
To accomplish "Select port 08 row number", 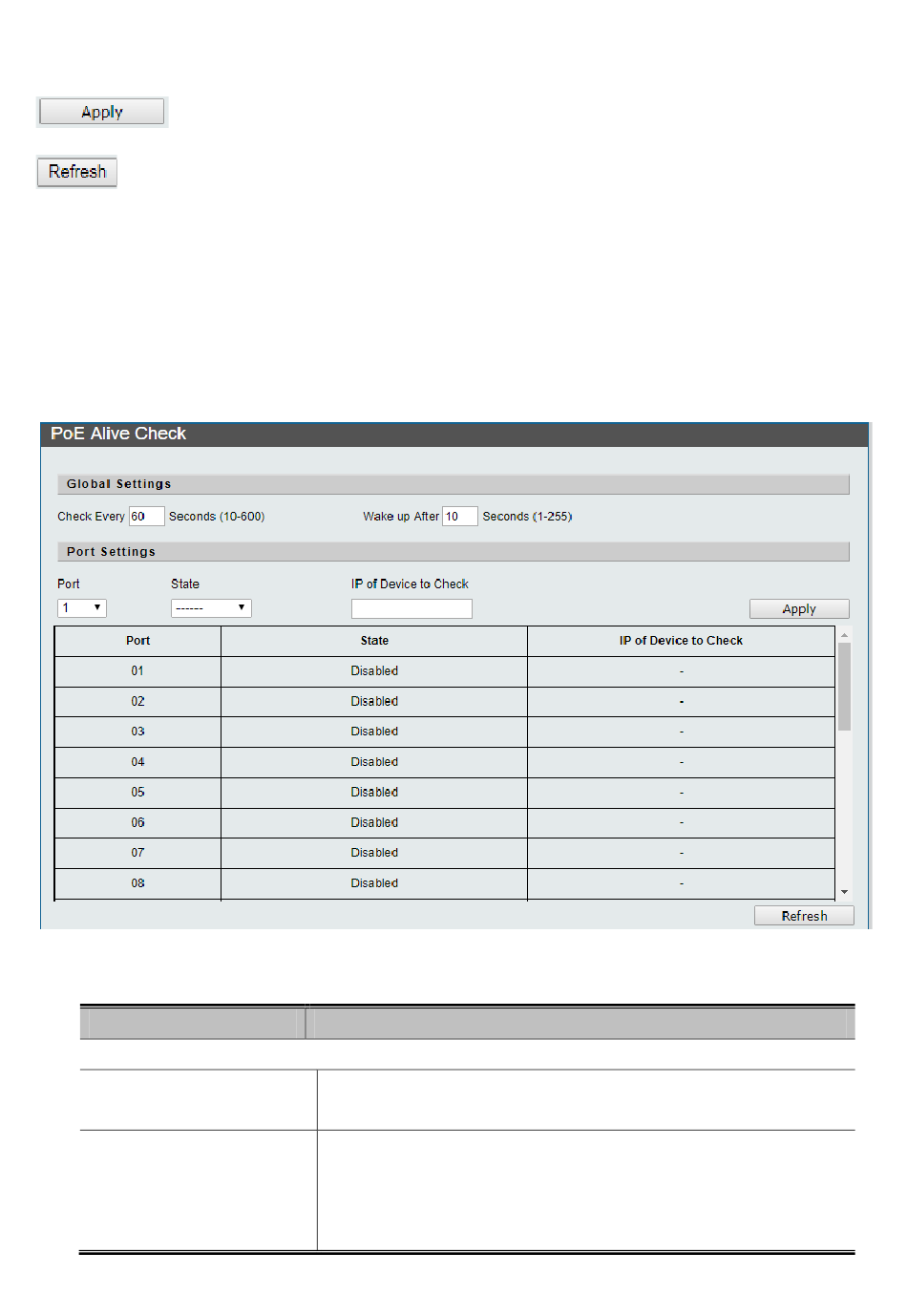I will coord(138,883).
